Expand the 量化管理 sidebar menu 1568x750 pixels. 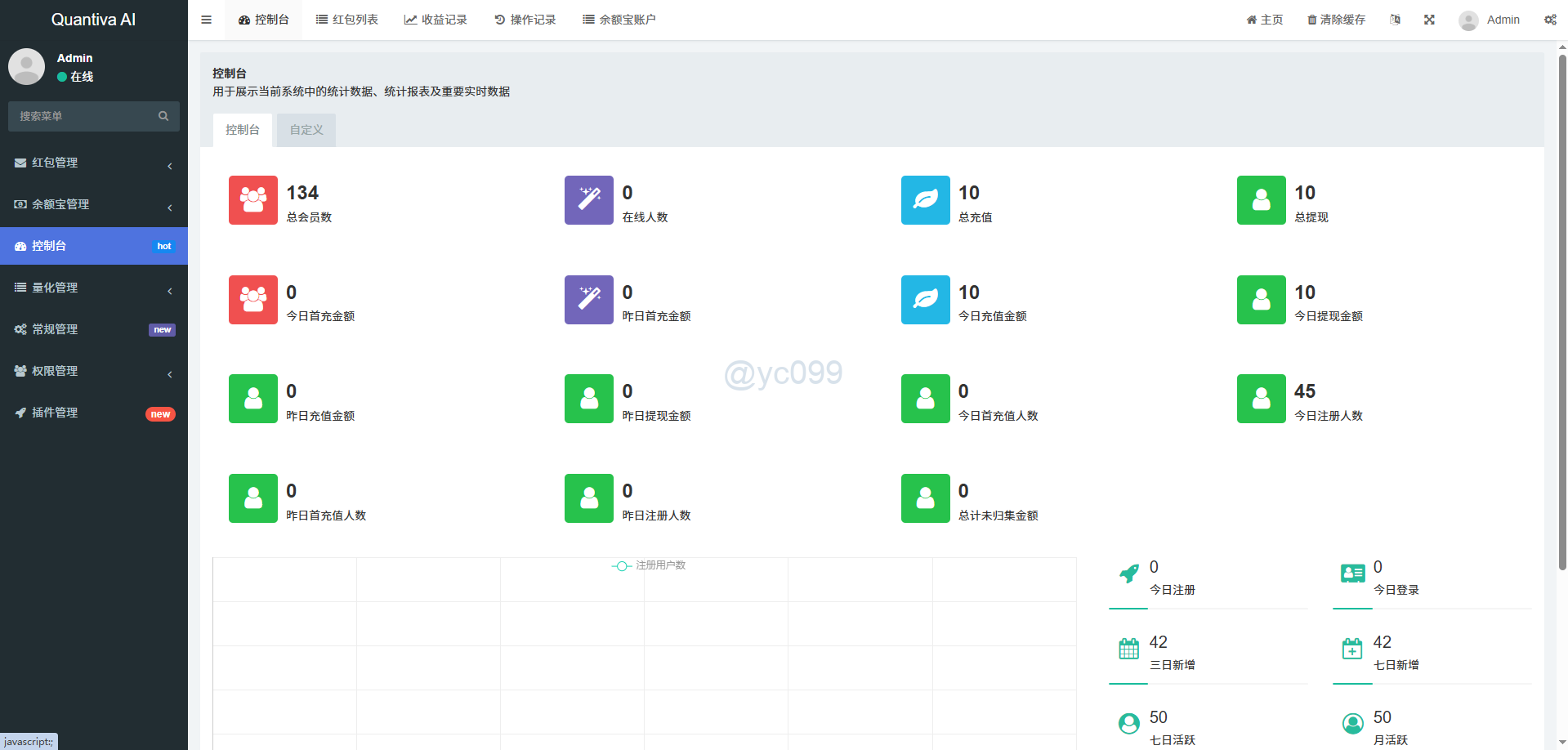click(94, 288)
